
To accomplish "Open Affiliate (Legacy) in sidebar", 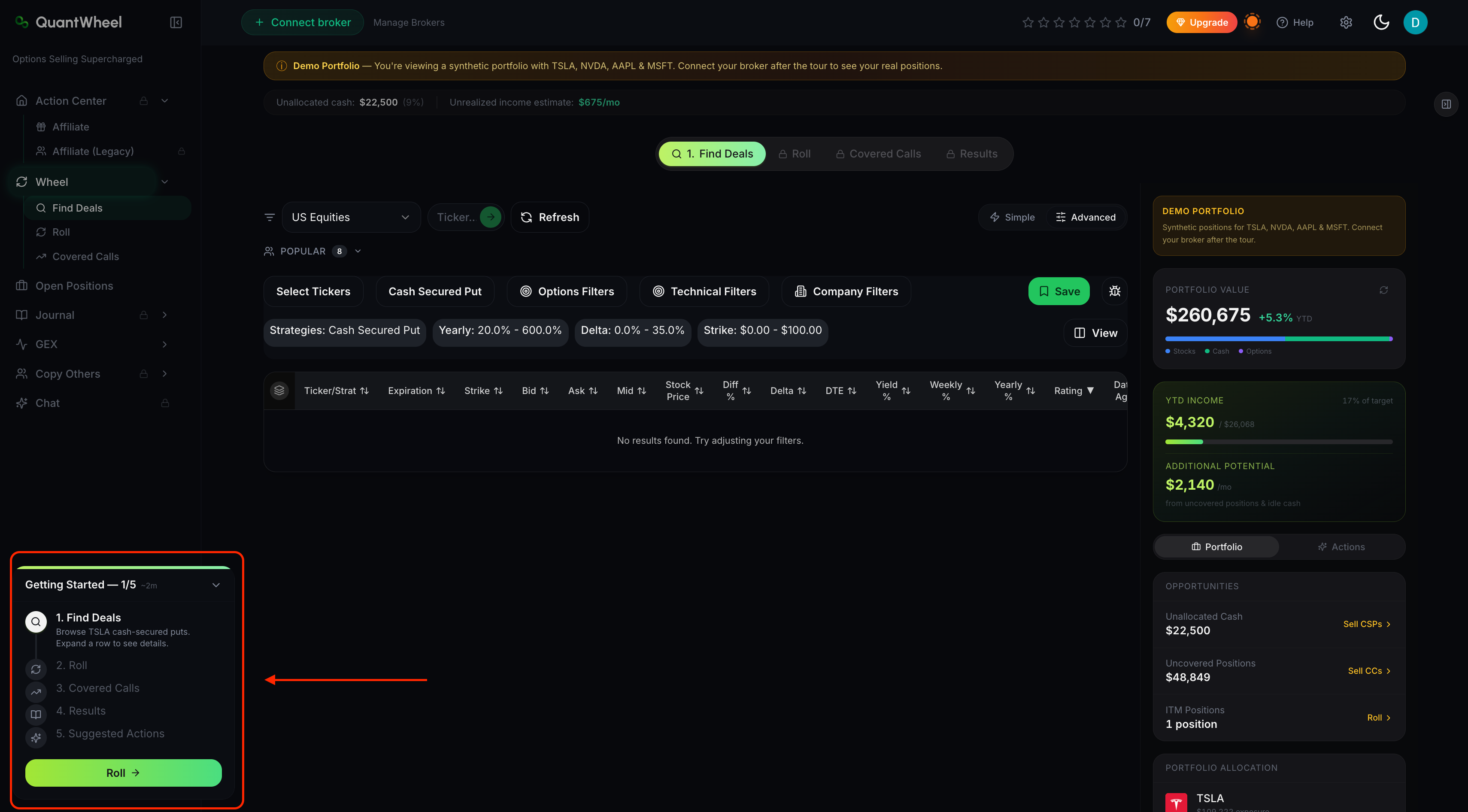I will tap(93, 151).
